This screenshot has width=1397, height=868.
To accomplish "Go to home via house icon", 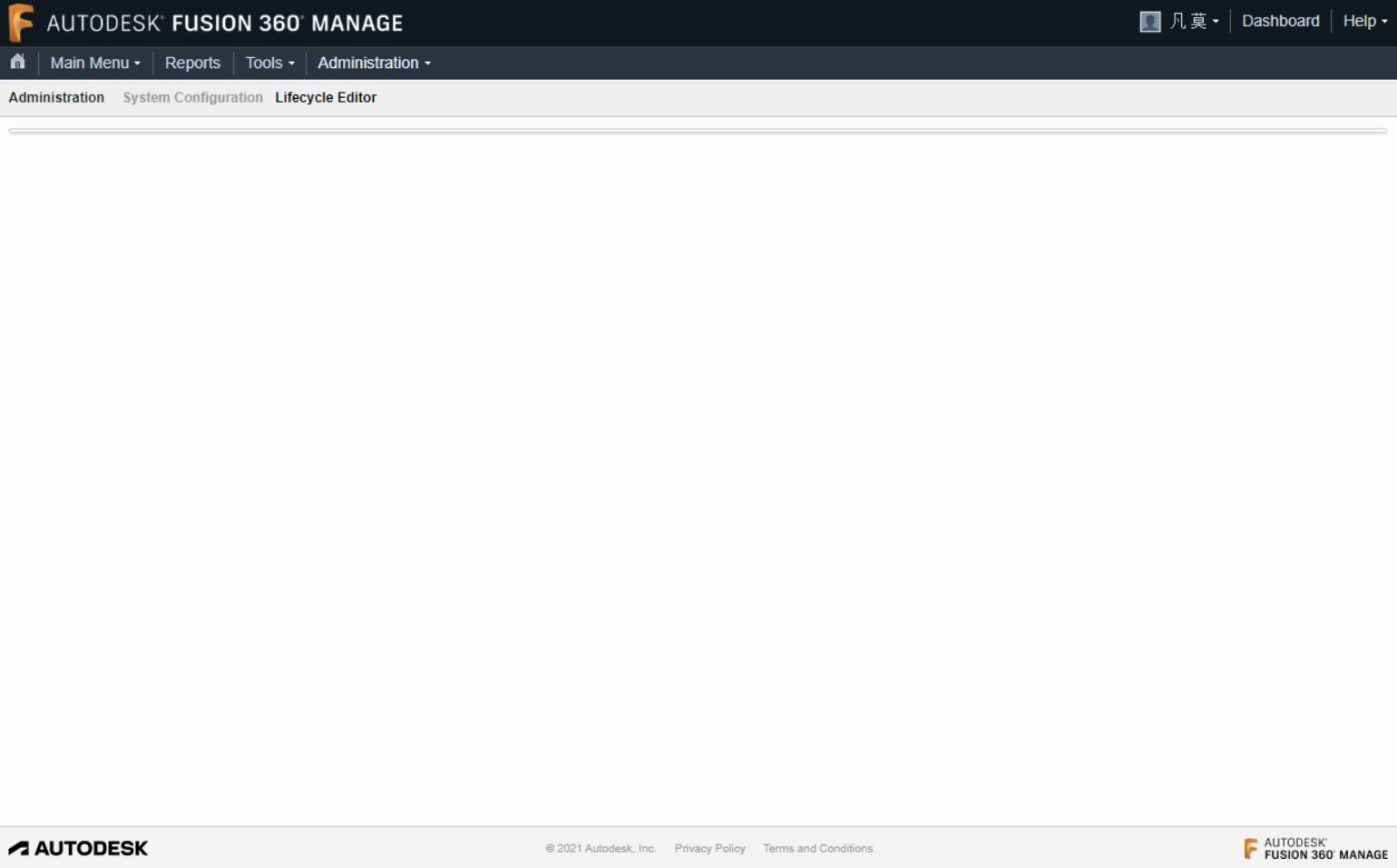I will 17,62.
